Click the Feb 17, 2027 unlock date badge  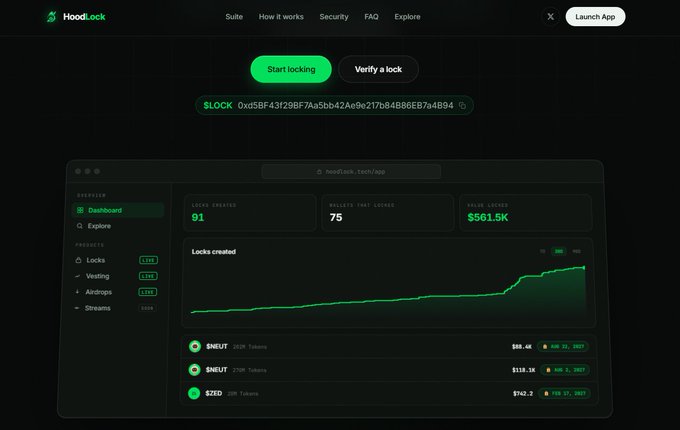(564, 393)
